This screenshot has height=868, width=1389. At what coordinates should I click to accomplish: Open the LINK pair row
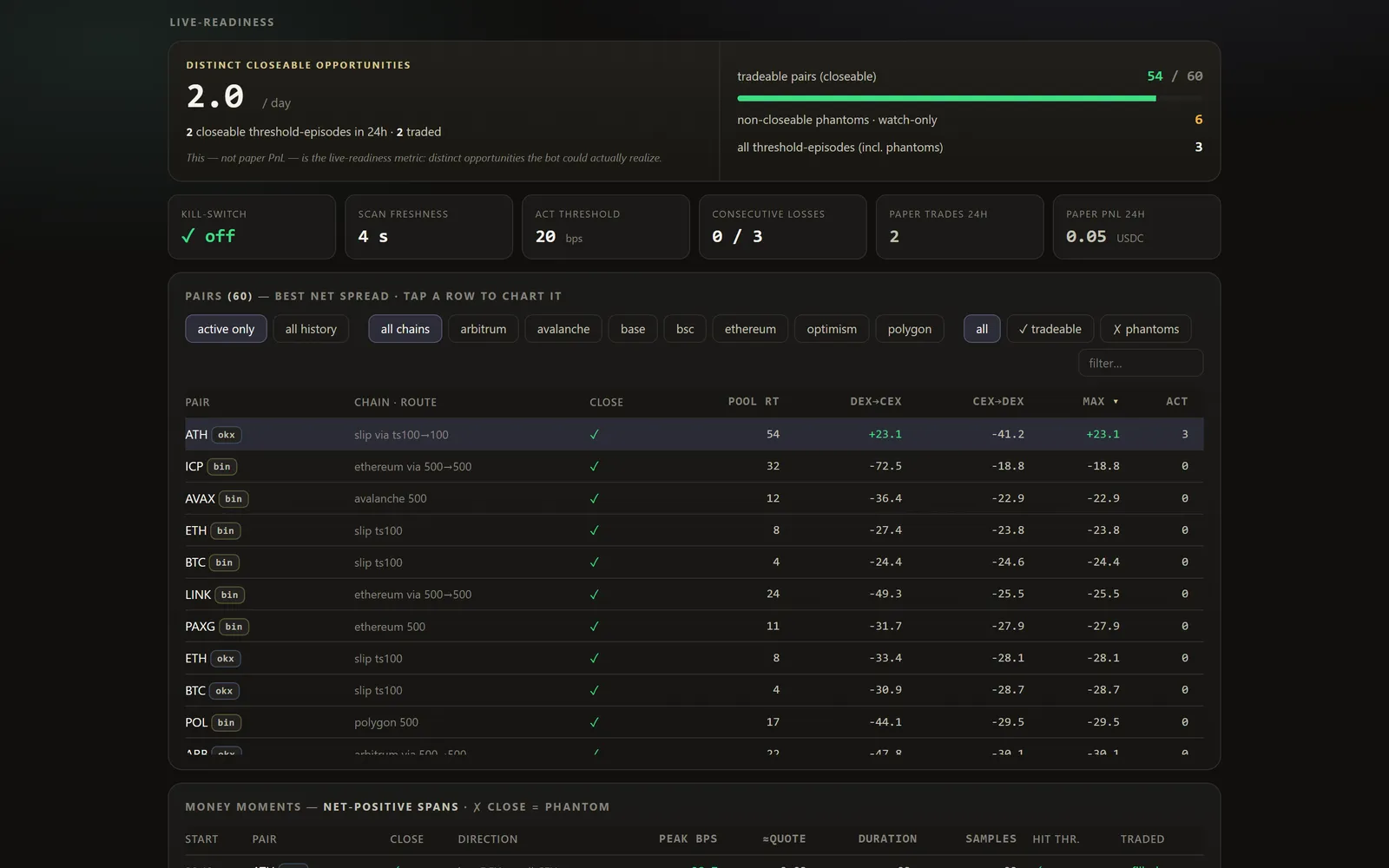pos(694,594)
